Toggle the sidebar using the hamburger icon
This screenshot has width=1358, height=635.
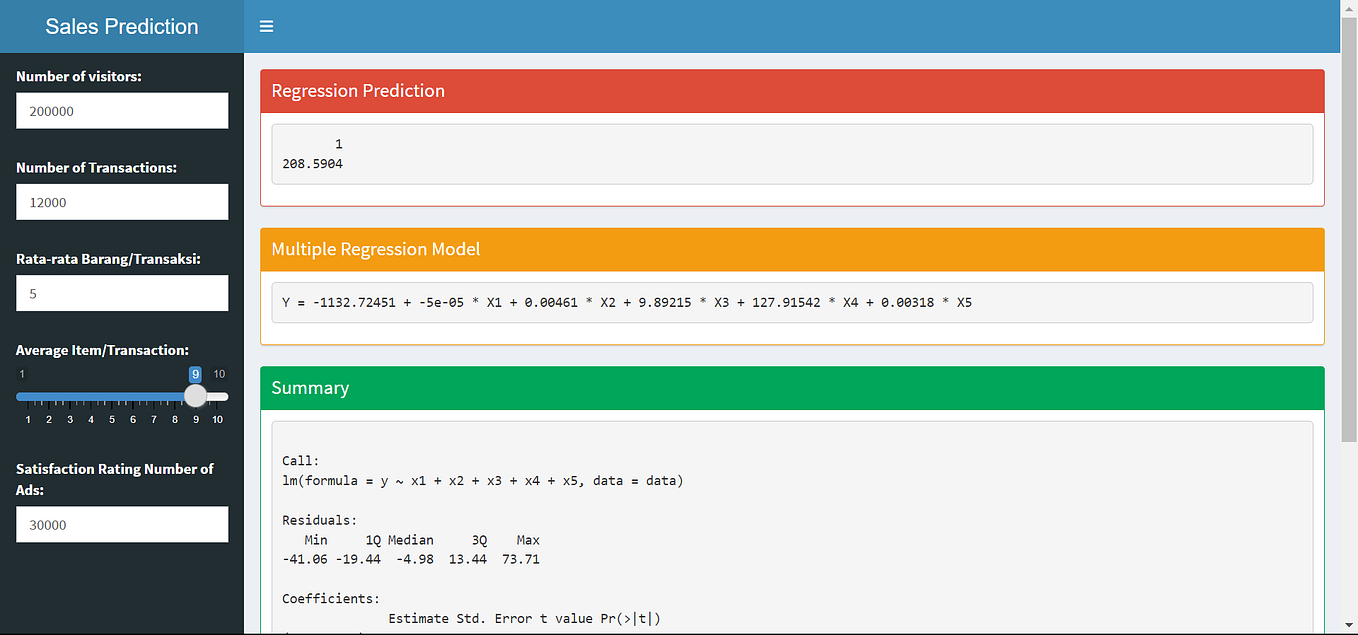(266, 26)
